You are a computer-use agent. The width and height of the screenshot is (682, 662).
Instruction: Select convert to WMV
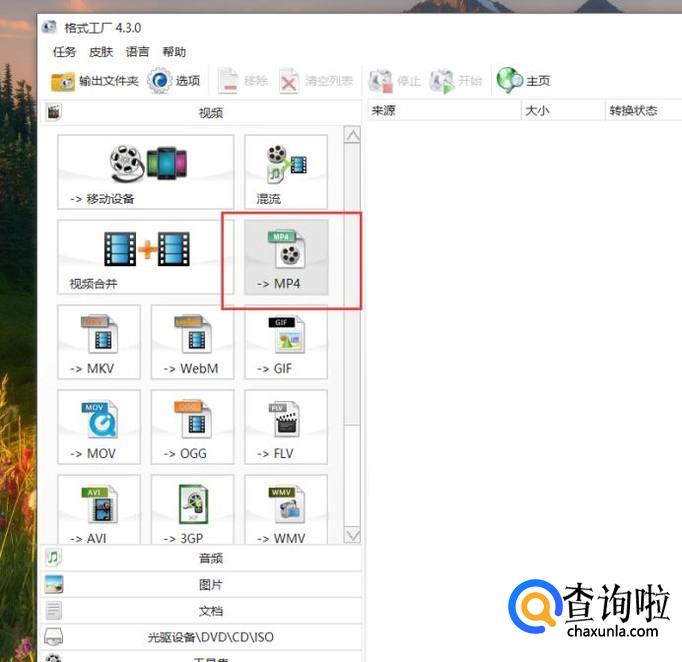286,509
